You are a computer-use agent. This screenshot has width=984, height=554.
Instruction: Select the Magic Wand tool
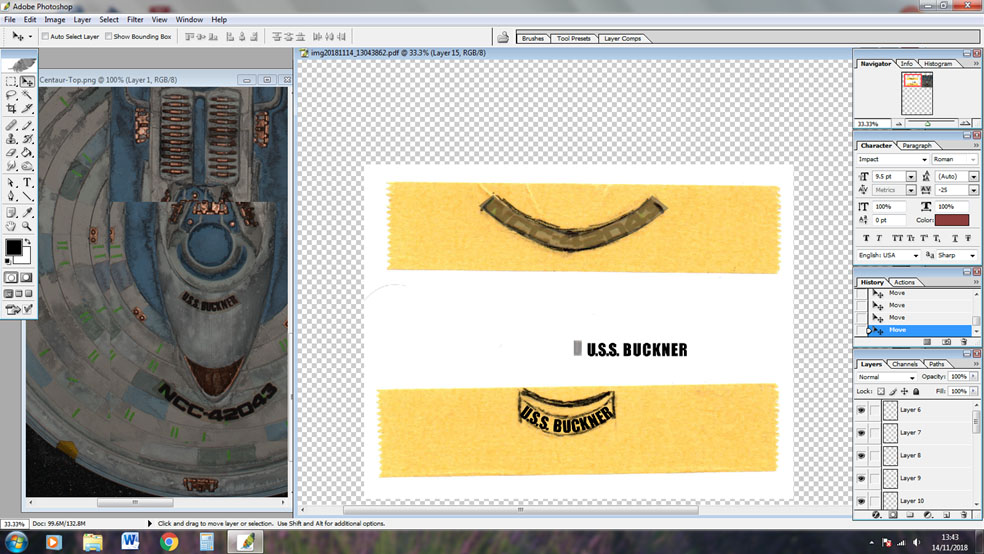click(27, 95)
